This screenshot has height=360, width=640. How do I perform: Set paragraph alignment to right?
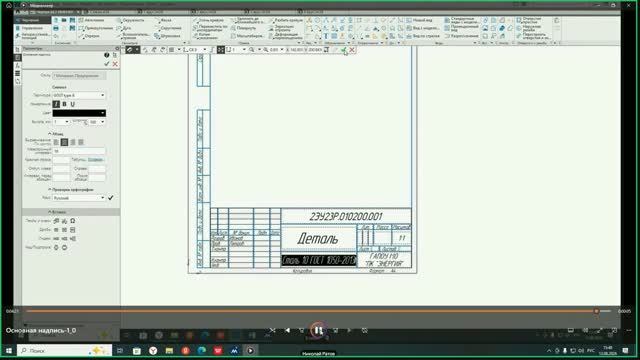tap(73, 142)
